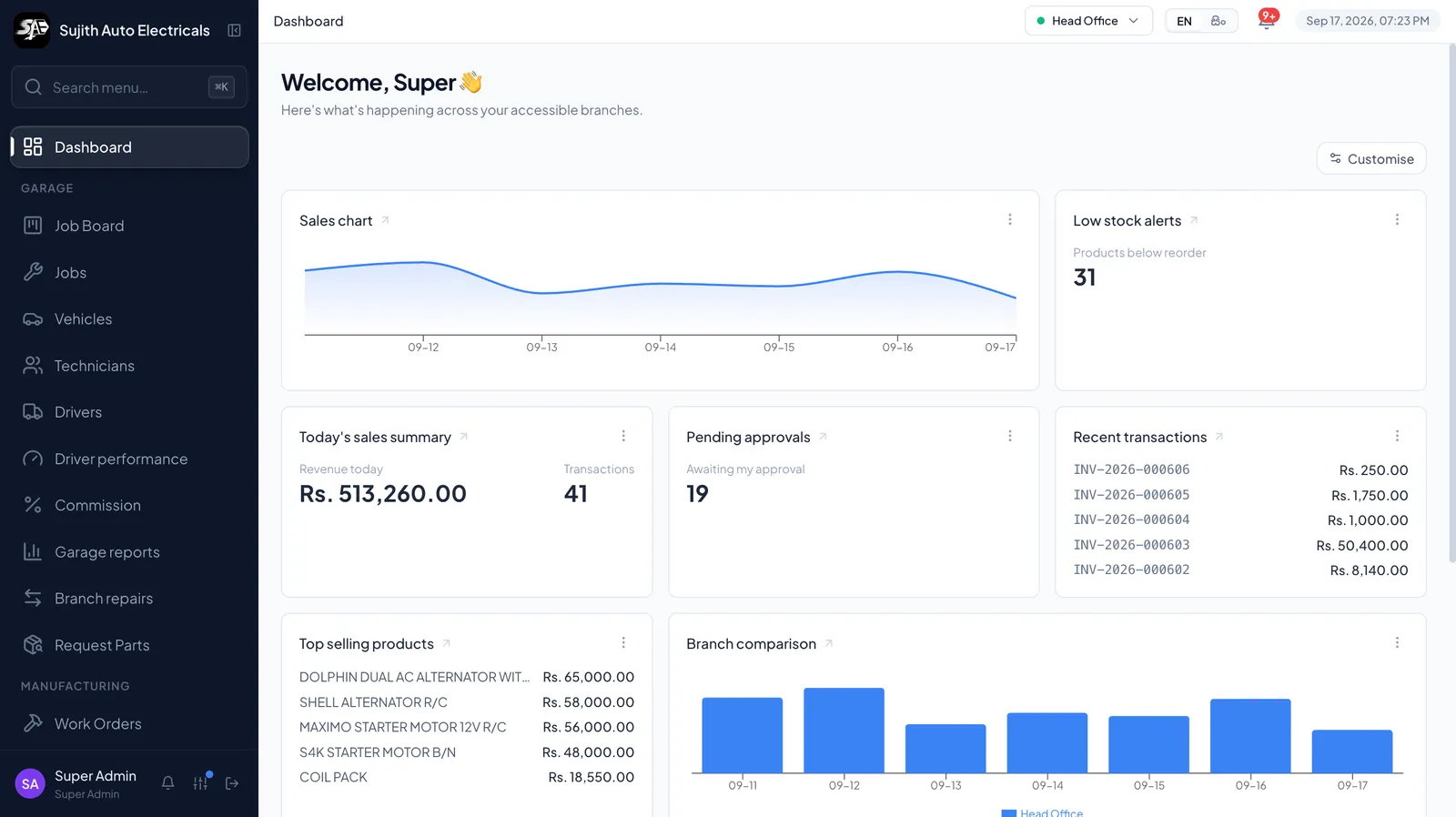1456x817 pixels.
Task: Click the Sujith Auto Electricals logo
Action: 32,30
